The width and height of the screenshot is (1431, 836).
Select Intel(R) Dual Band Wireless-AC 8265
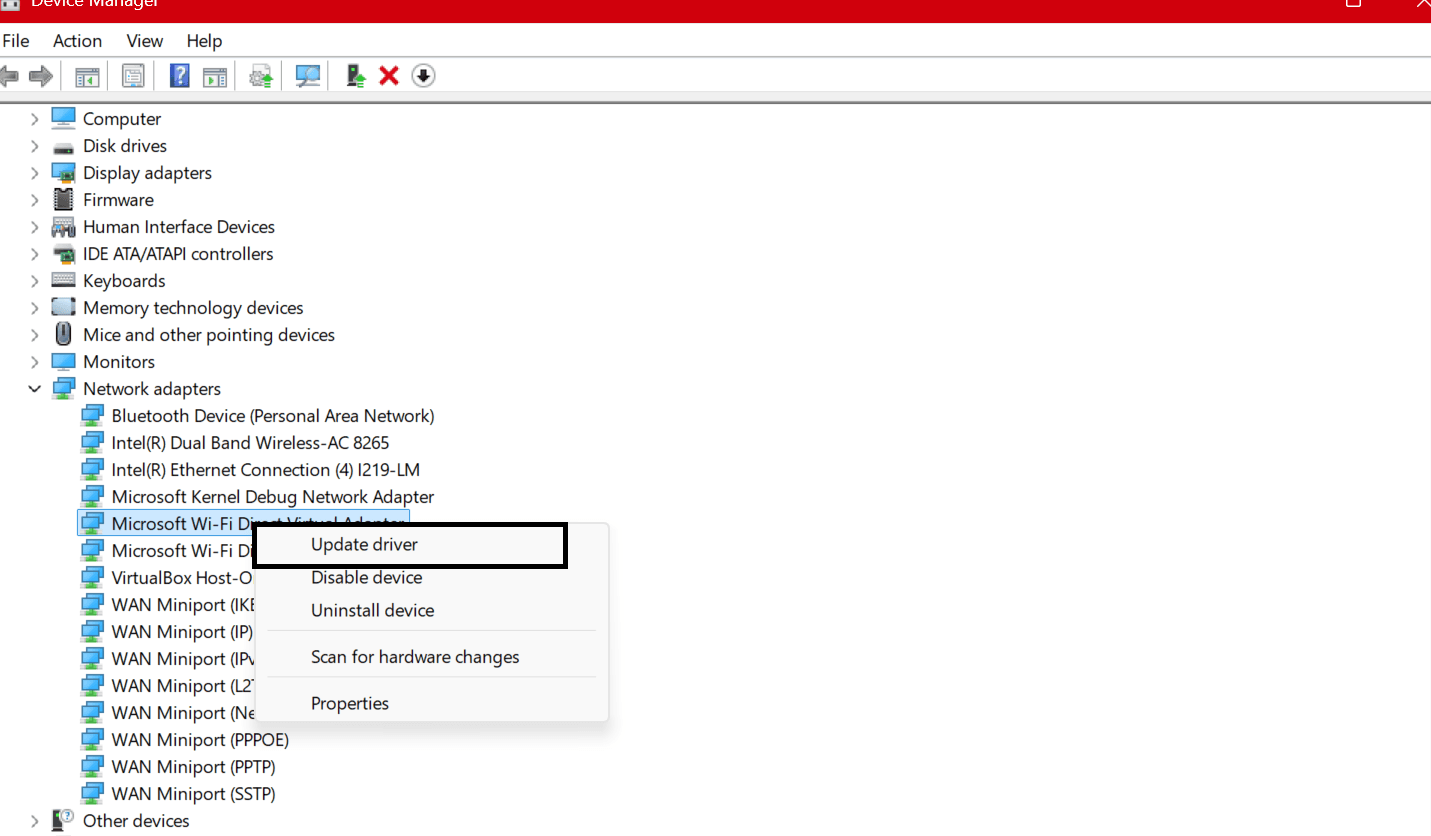(250, 442)
